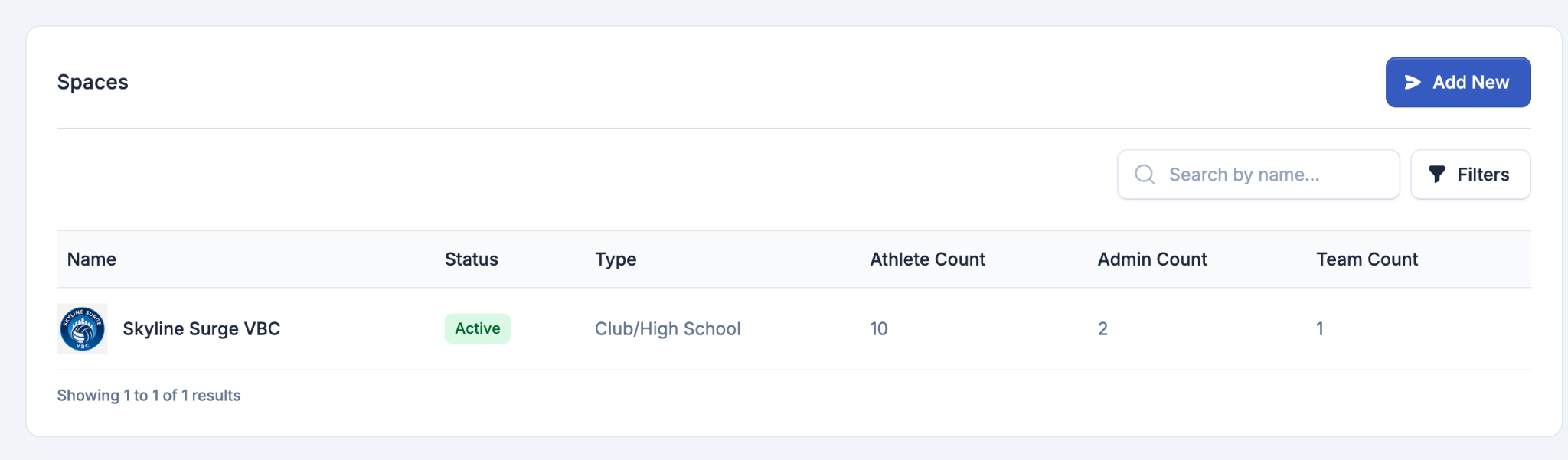Focus the Search by name field

click(x=1258, y=175)
